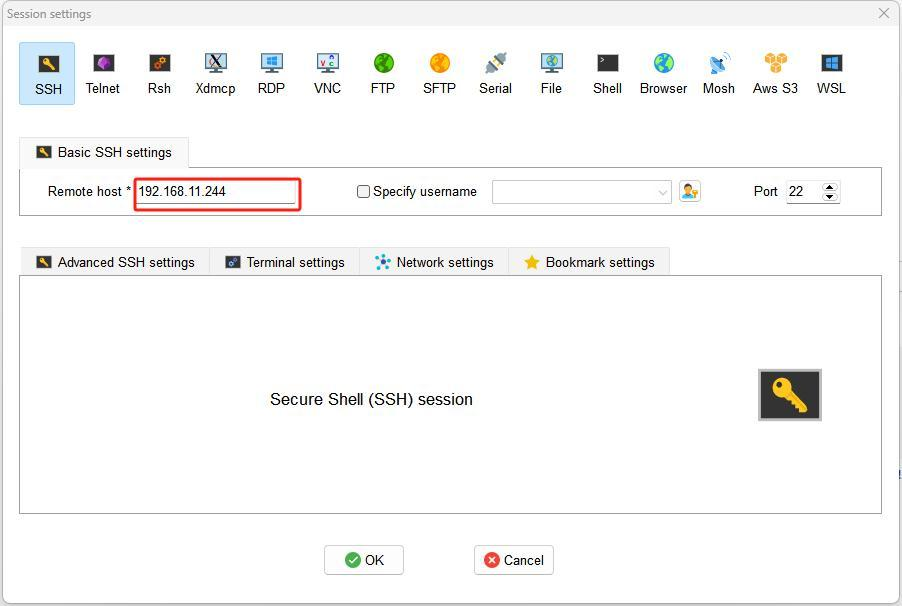
Task: Choose the RDP session icon
Action: pyautogui.click(x=271, y=74)
